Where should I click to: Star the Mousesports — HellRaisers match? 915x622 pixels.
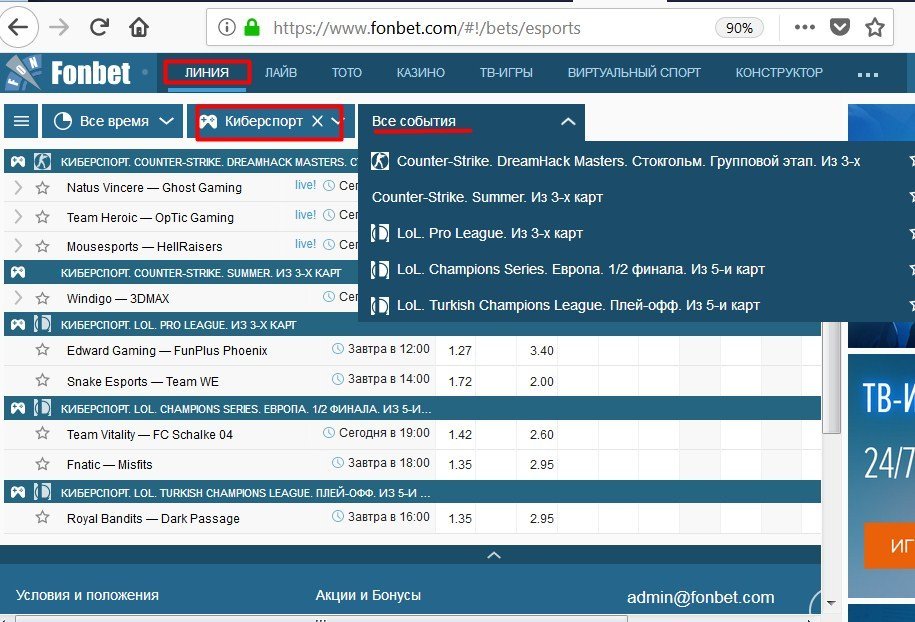(x=43, y=246)
